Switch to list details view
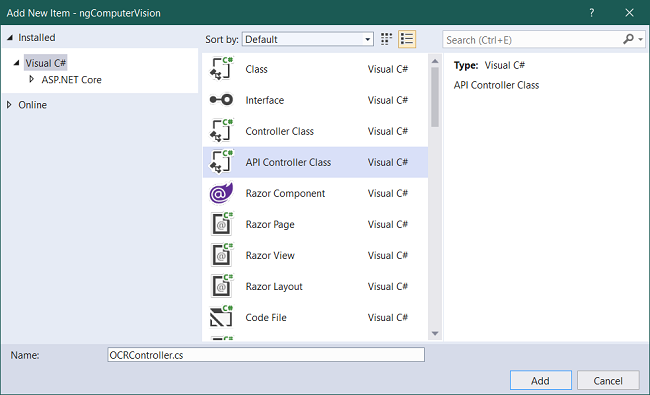Image resolution: width=650 pixels, height=395 pixels. pos(407,39)
